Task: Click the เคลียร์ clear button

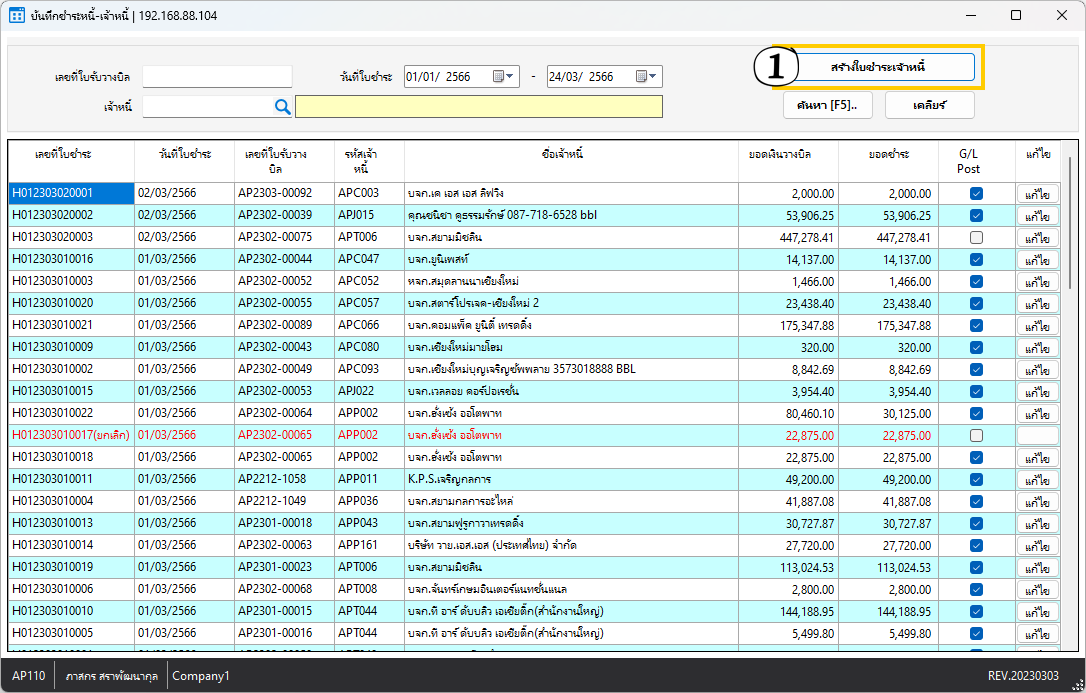Action: (929, 105)
